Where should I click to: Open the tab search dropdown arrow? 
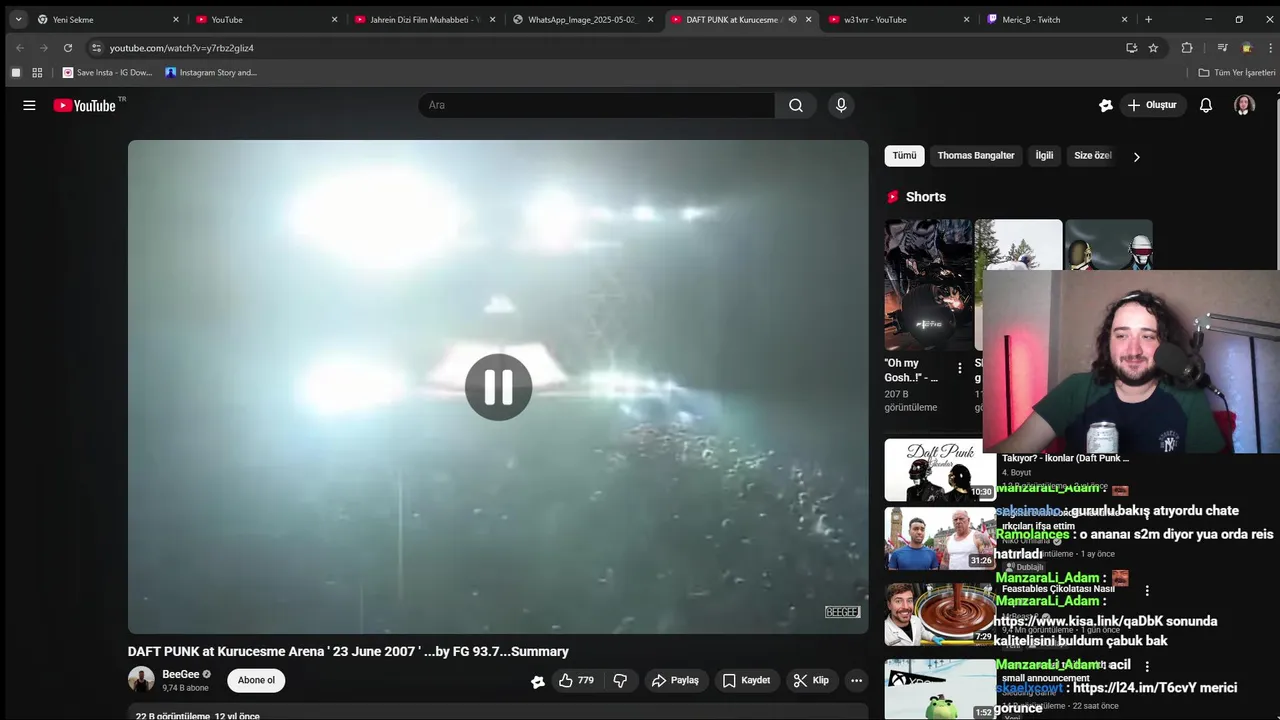point(18,19)
